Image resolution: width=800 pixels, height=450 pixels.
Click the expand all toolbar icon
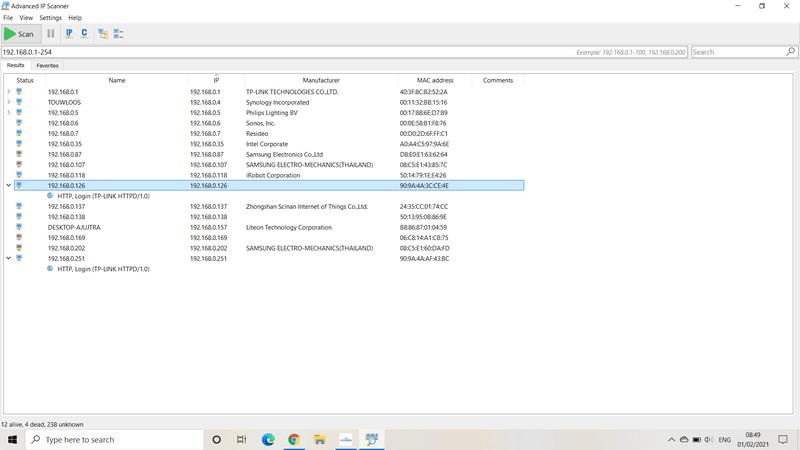[103, 34]
